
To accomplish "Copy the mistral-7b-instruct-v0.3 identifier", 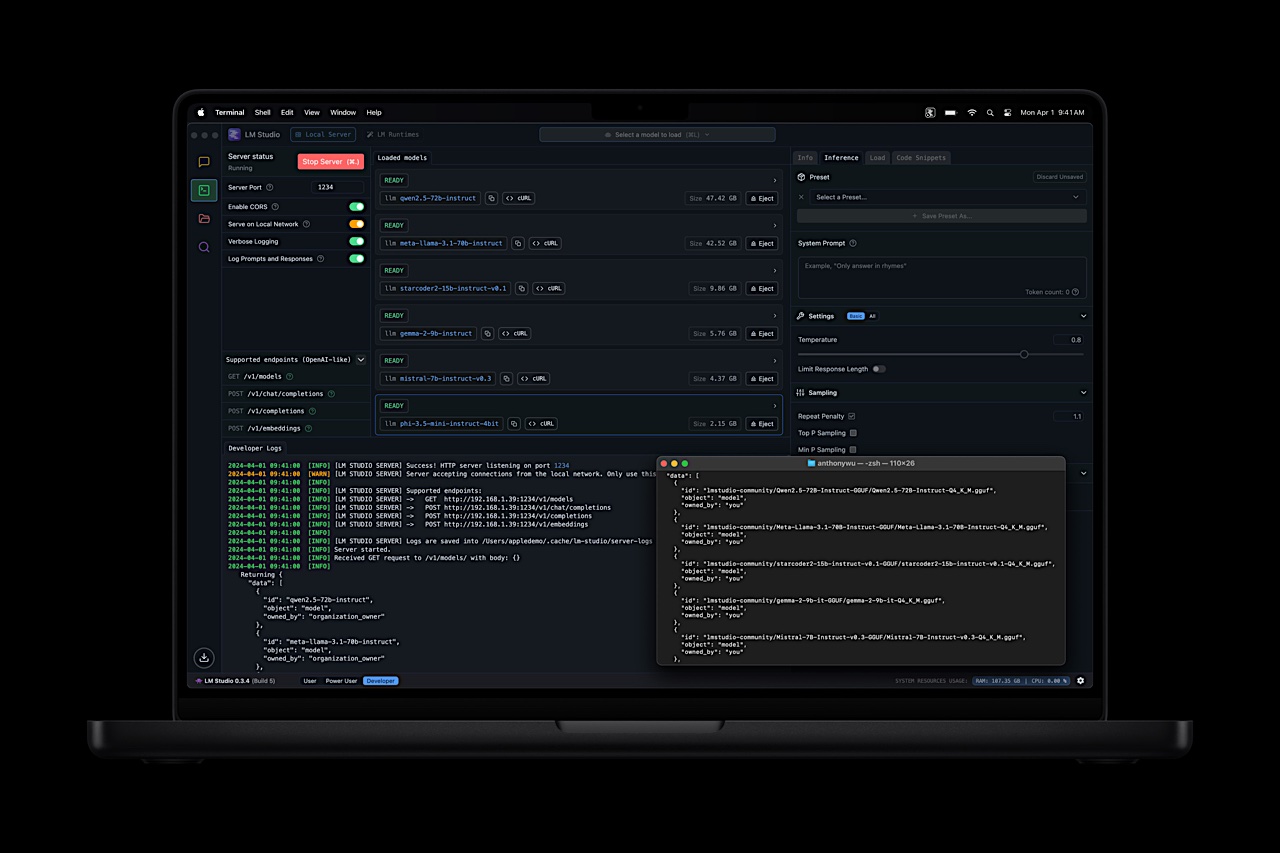I will pos(506,378).
